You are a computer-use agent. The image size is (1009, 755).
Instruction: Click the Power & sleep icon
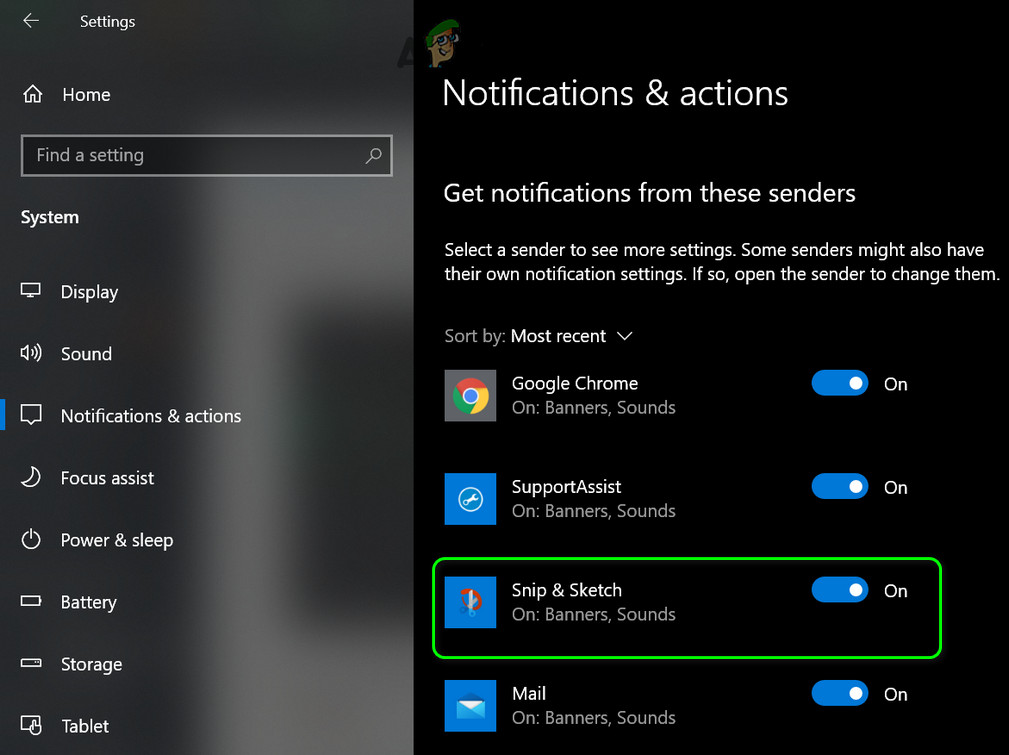pos(31,539)
